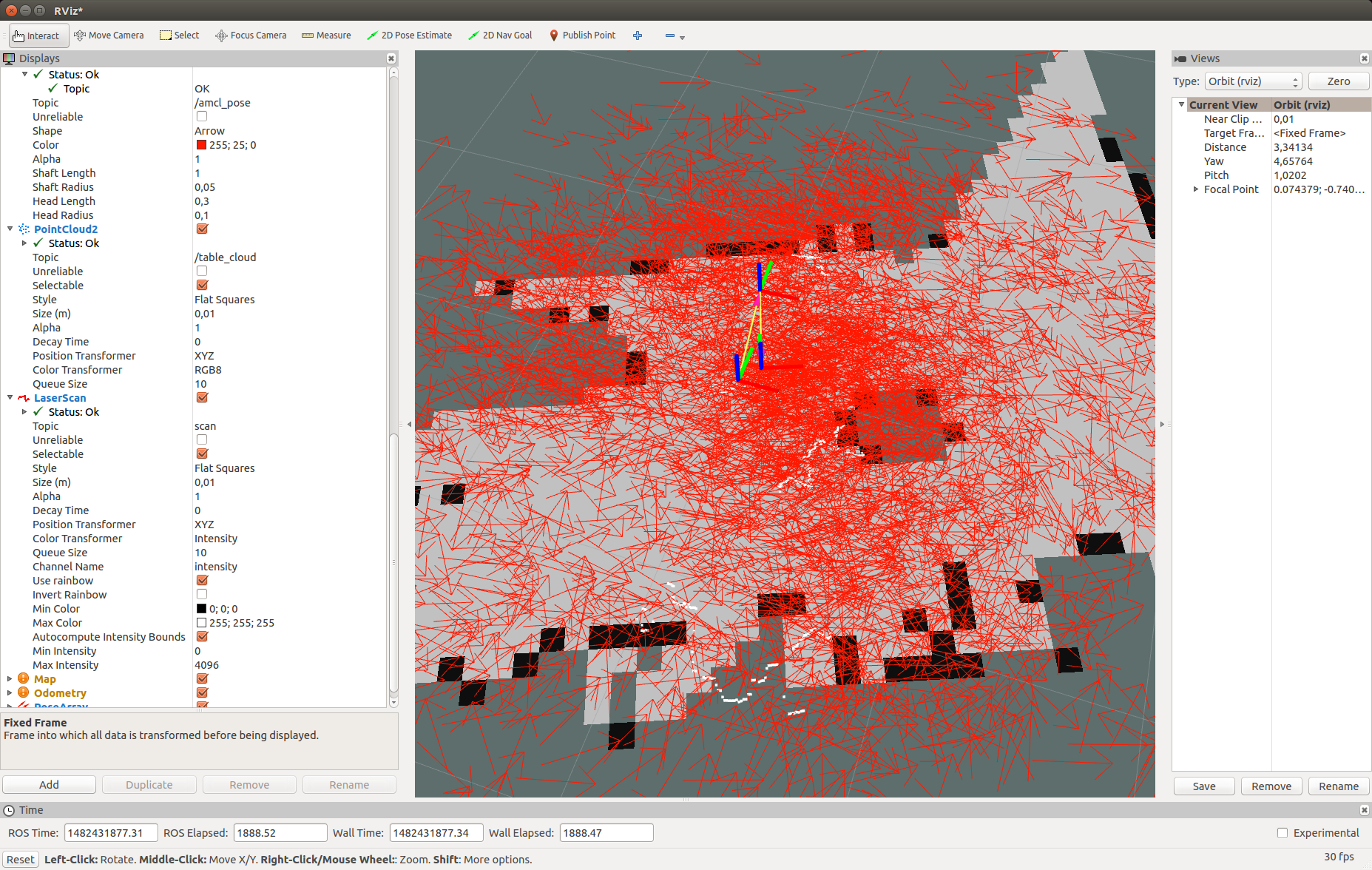1372x870 pixels.
Task: Click the Displays panel monitor icon
Action: [x=9, y=58]
